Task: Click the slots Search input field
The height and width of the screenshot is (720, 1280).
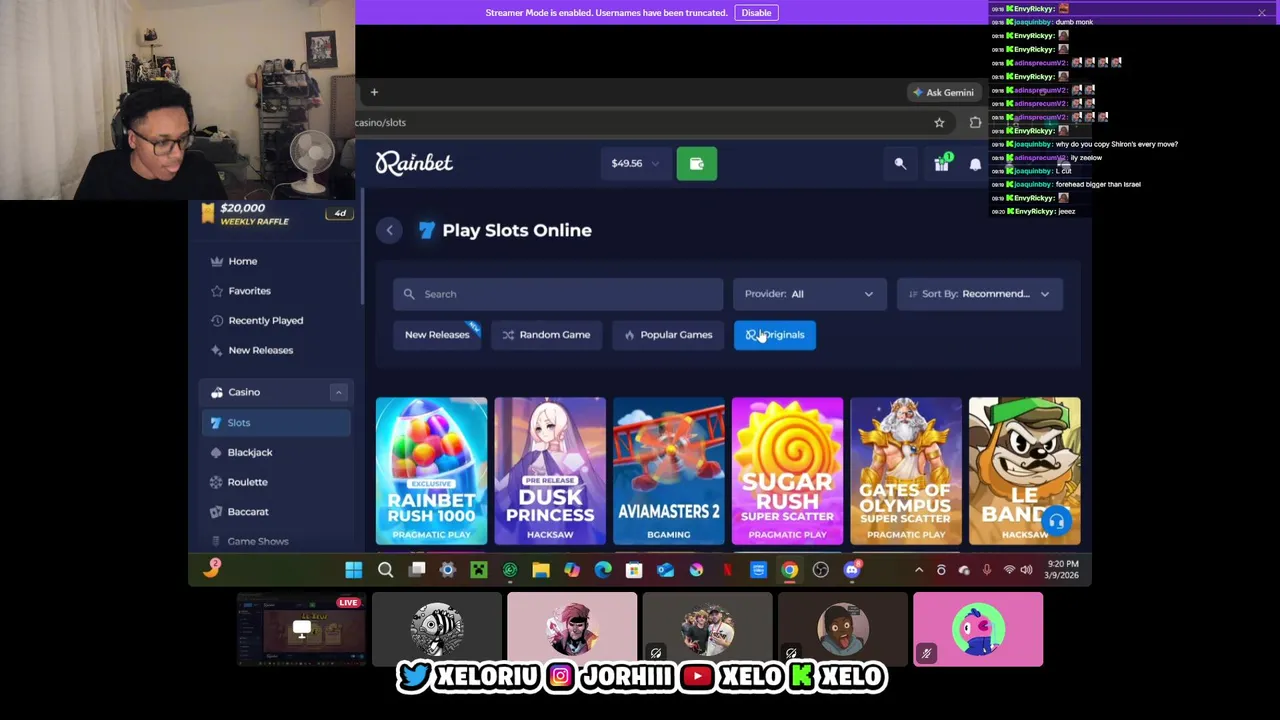Action: coord(558,294)
